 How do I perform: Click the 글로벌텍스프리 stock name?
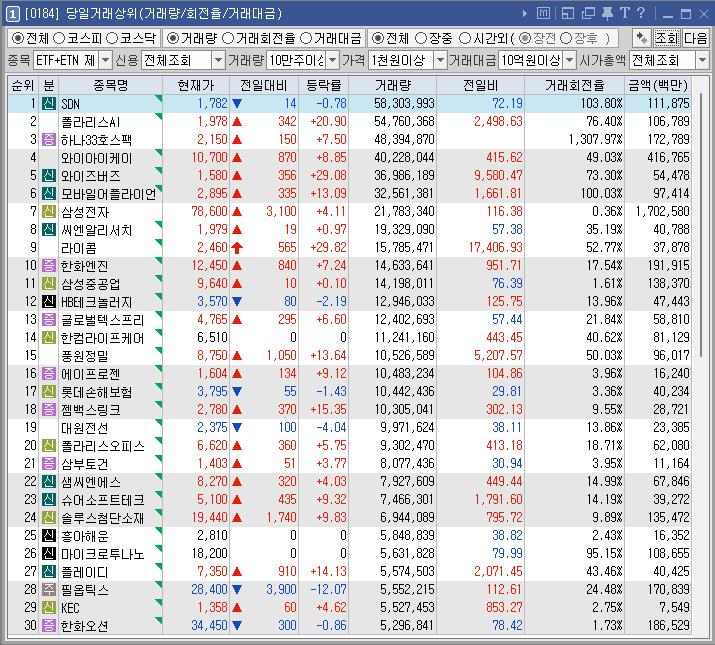[x=103, y=320]
